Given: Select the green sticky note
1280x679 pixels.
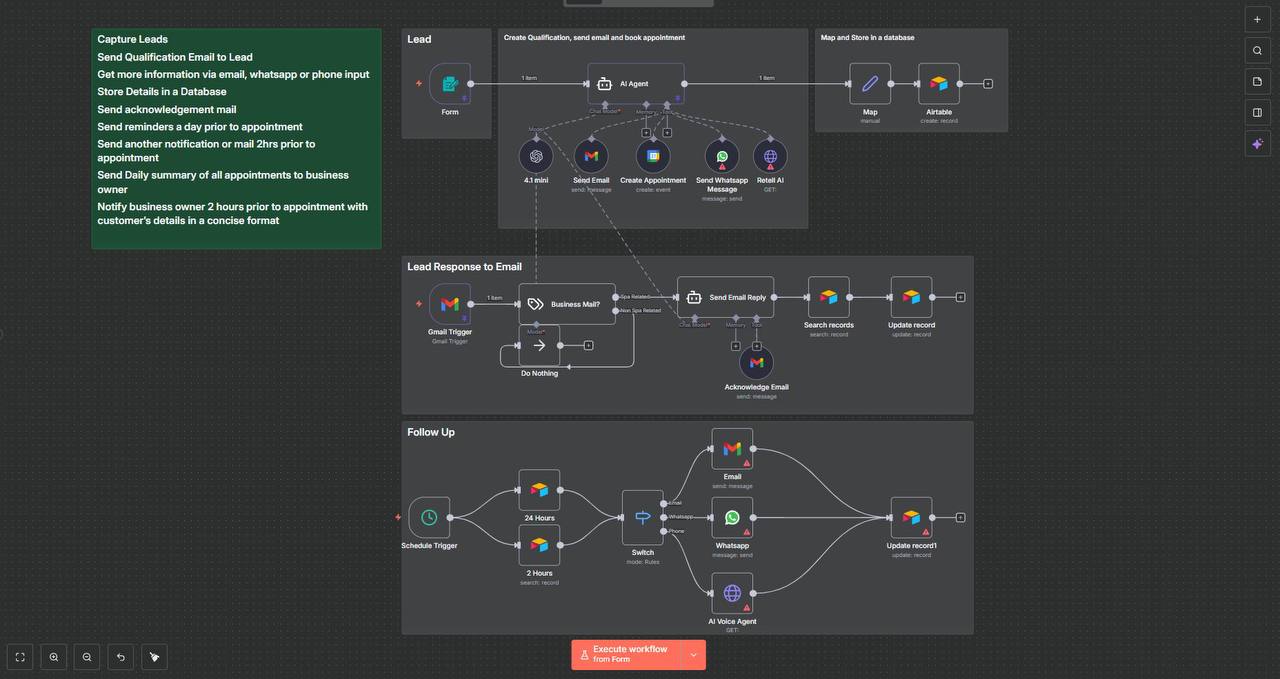Looking at the screenshot, I should 236,139.
